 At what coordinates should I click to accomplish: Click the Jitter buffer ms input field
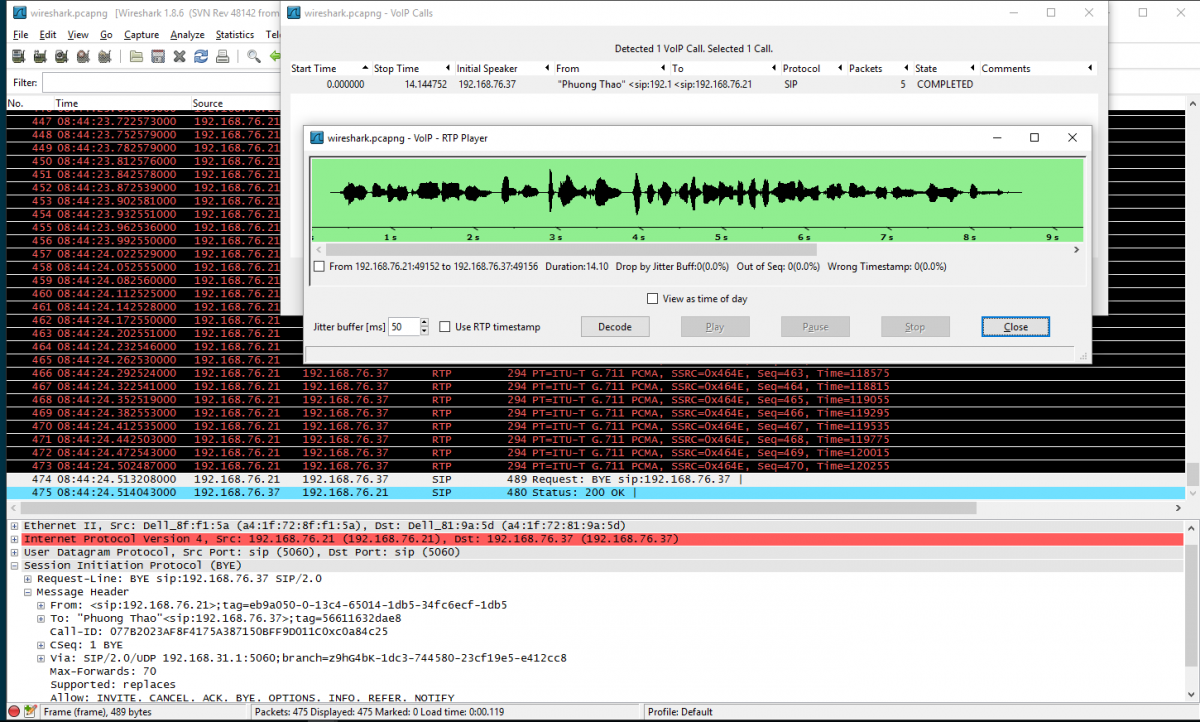pyautogui.click(x=404, y=327)
